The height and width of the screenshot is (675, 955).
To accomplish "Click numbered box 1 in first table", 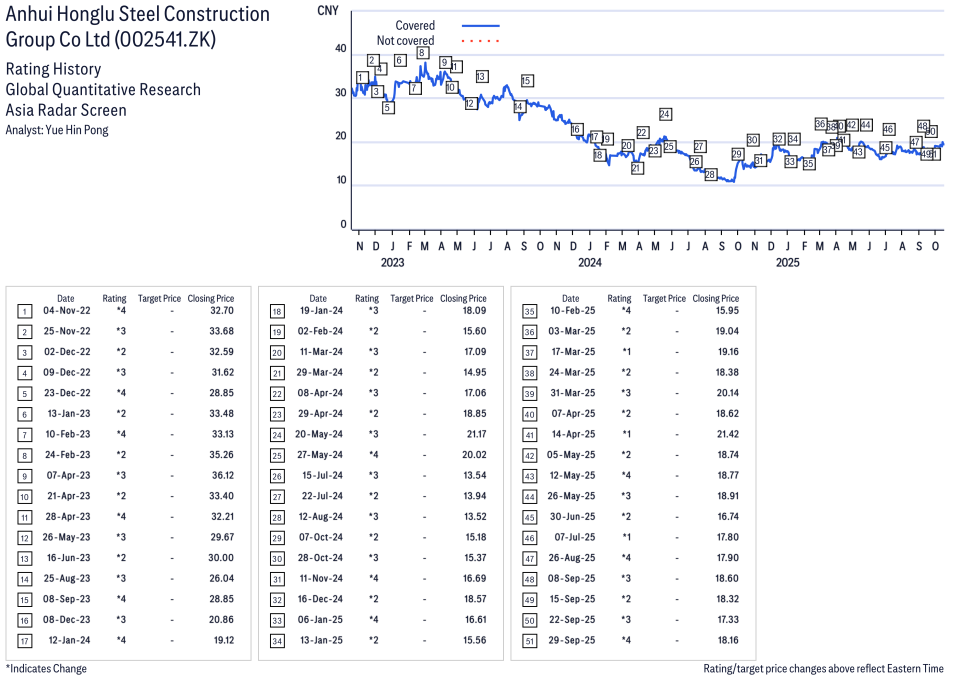I will coord(24,311).
